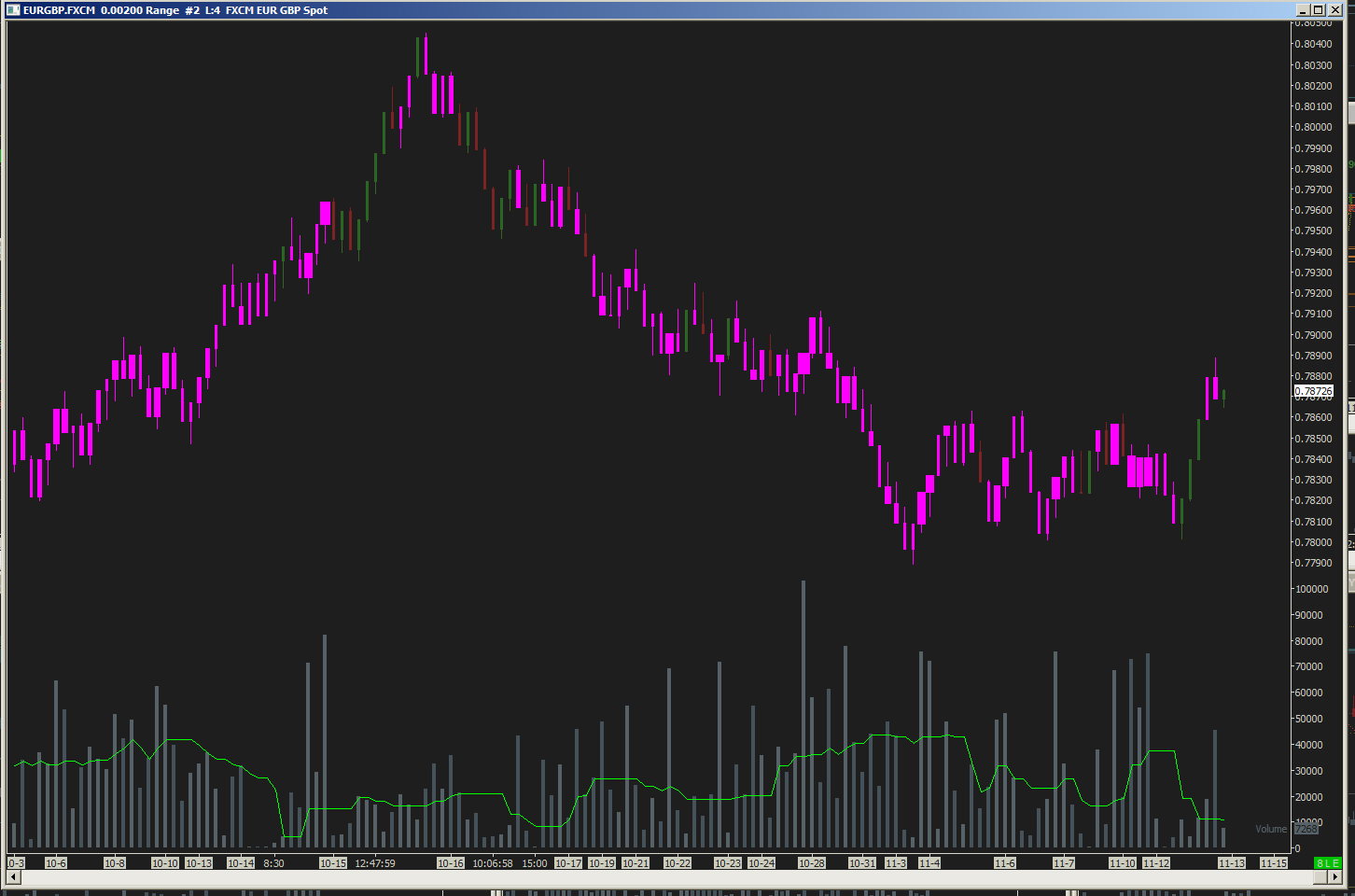
Task: Click the 10-19 date label on time axis
Action: 602,863
